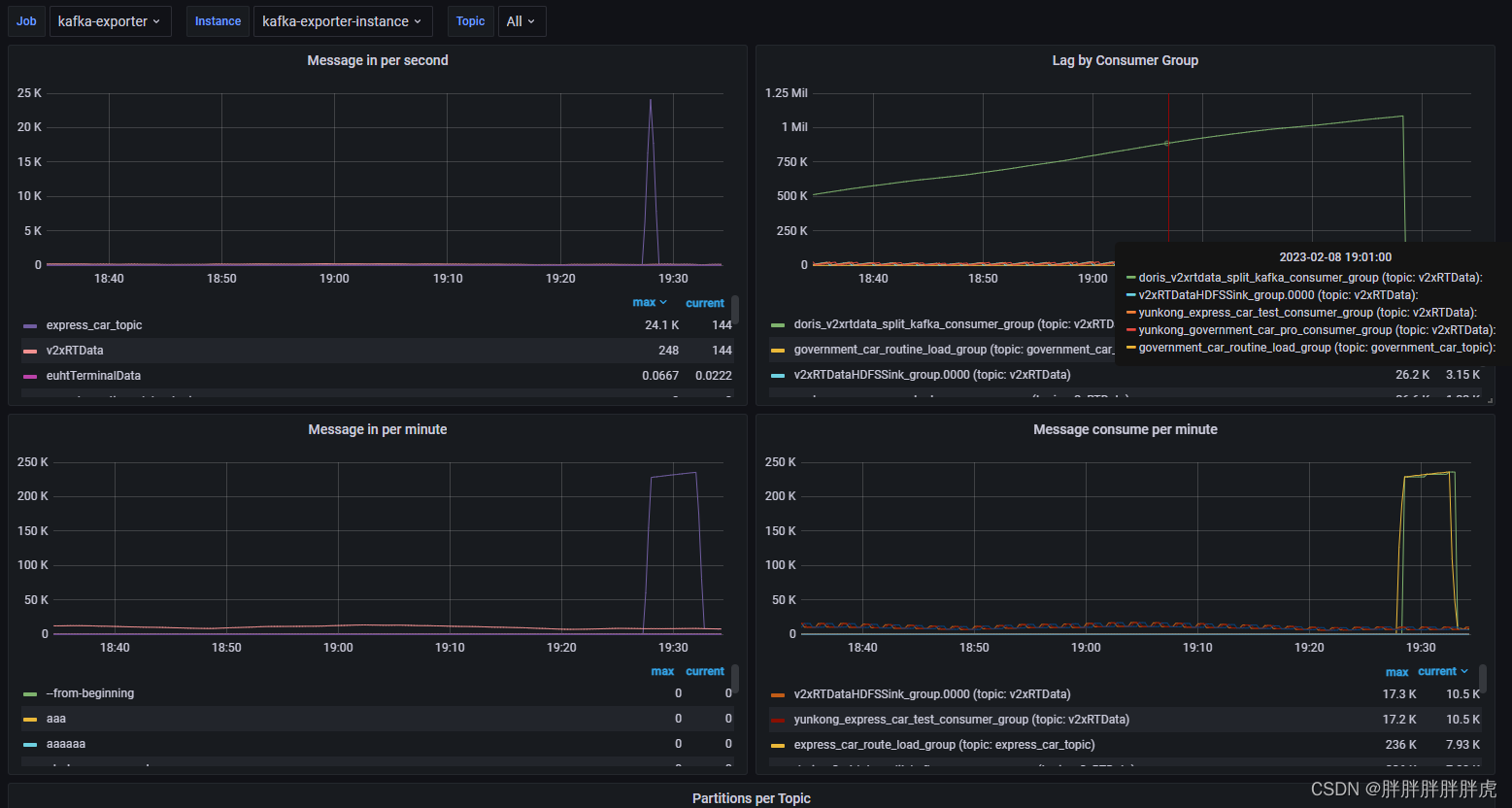
Task: Toggle express_car_topic series visibility
Action: tap(94, 325)
